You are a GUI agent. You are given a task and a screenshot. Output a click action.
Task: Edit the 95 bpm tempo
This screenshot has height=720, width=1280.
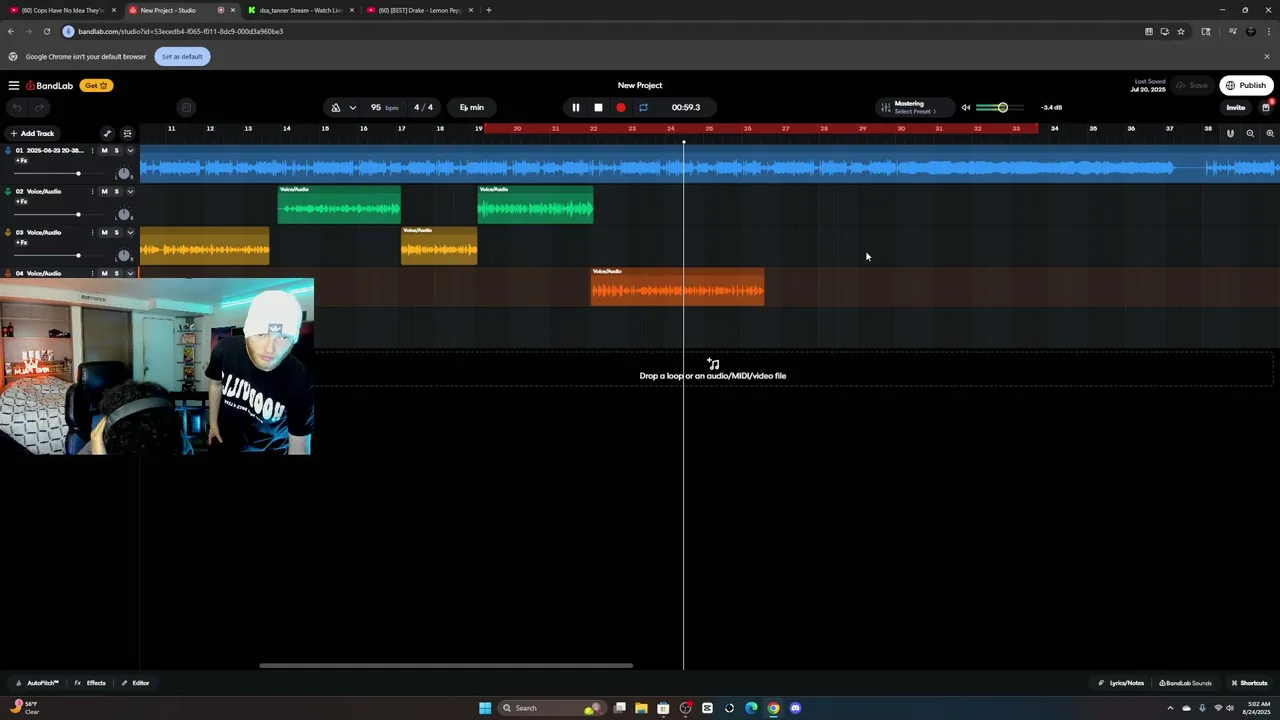384,107
